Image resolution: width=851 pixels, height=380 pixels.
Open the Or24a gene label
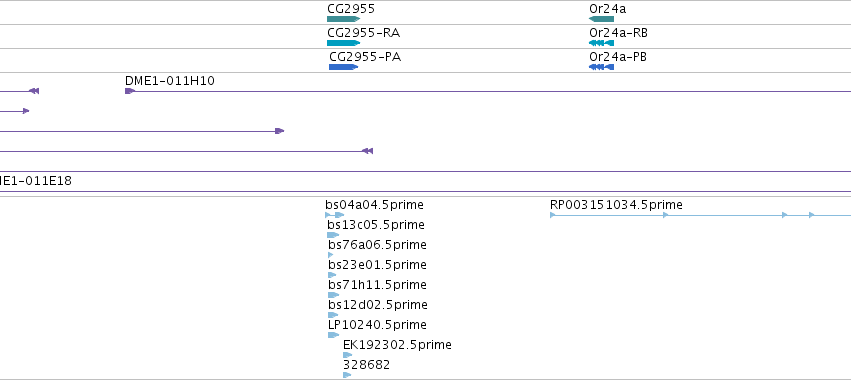pyautogui.click(x=607, y=9)
